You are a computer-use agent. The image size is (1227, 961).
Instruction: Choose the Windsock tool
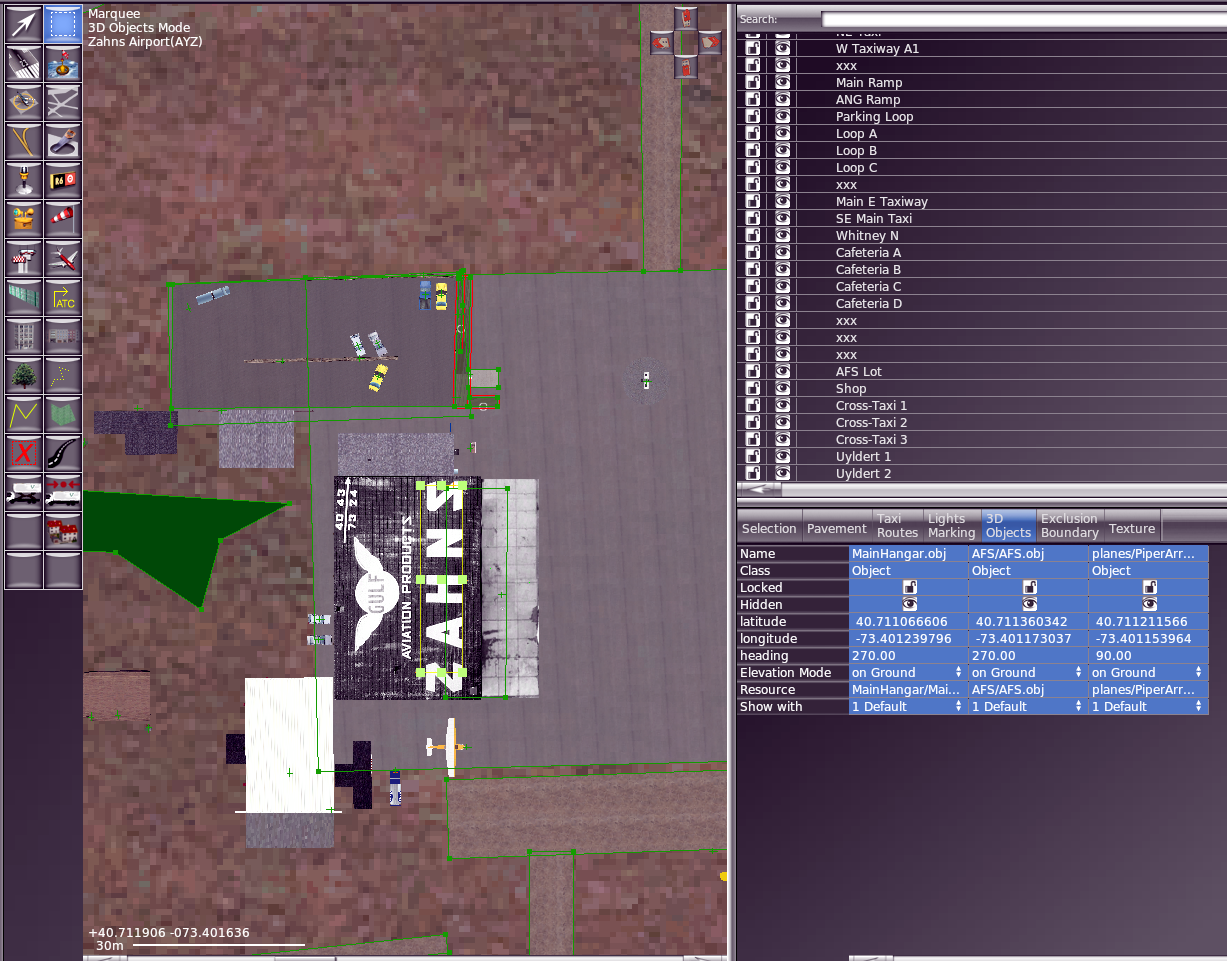pyautogui.click(x=63, y=219)
